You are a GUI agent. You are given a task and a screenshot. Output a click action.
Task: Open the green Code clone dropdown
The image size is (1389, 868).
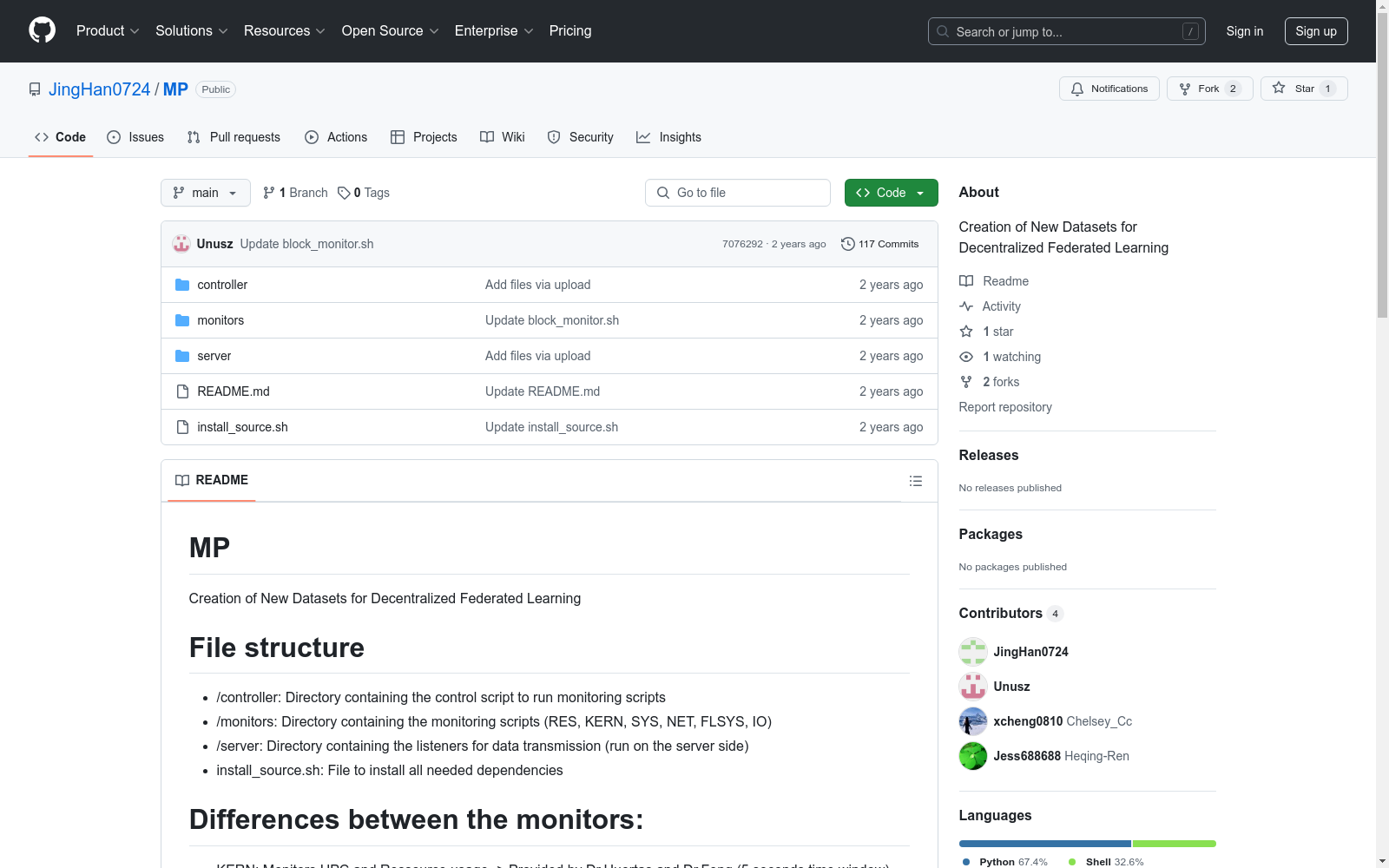point(891,193)
